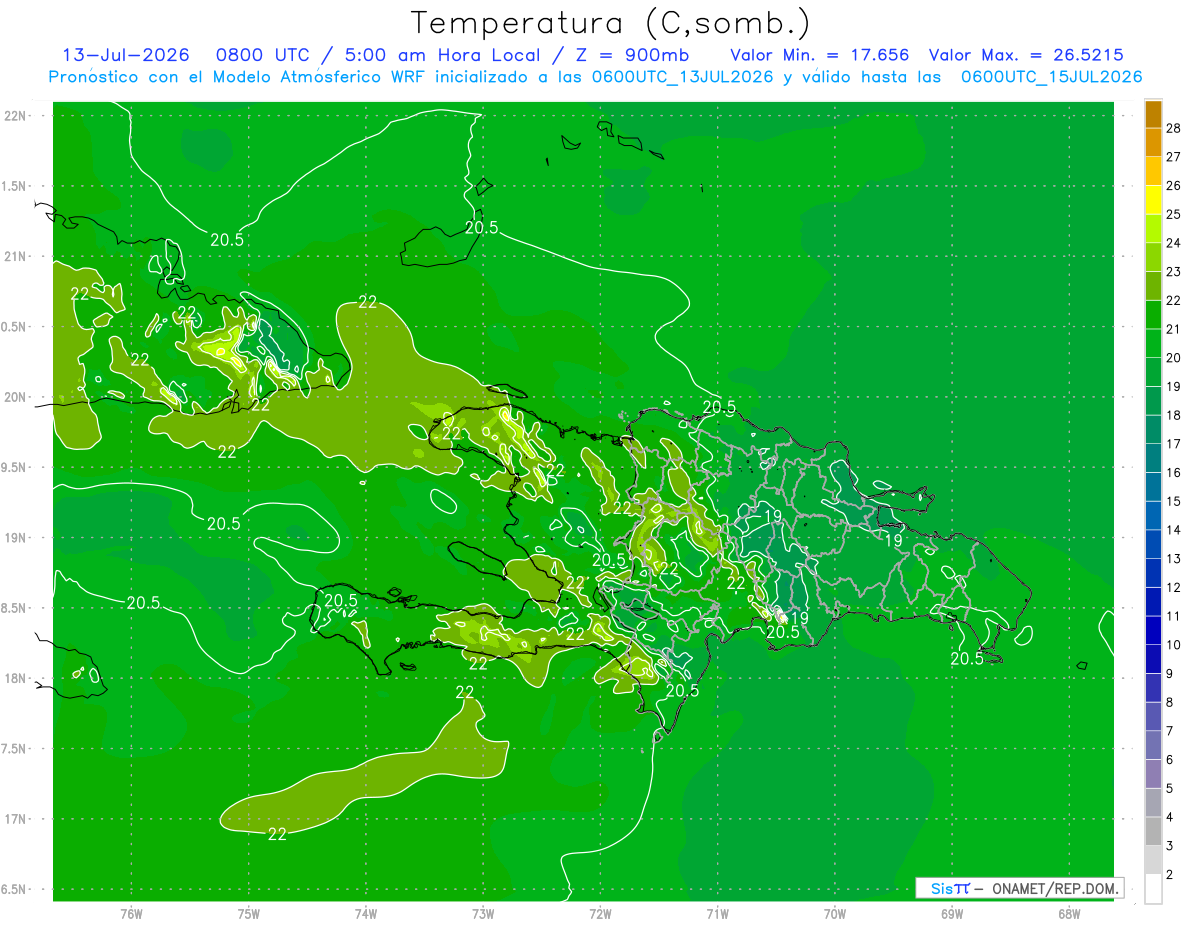Screen dimensions: 1200x927
Task: Click the legend value '12' on color scale
Action: [1174, 588]
